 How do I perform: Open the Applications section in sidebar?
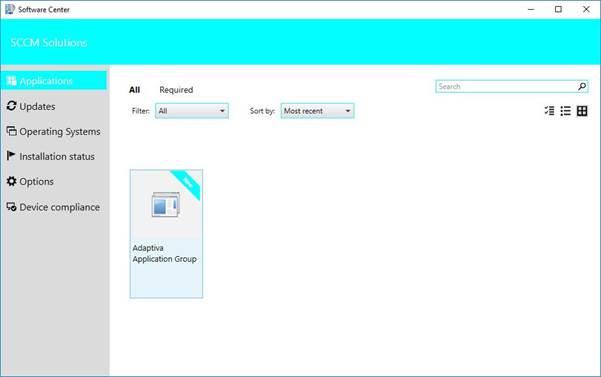[54, 80]
